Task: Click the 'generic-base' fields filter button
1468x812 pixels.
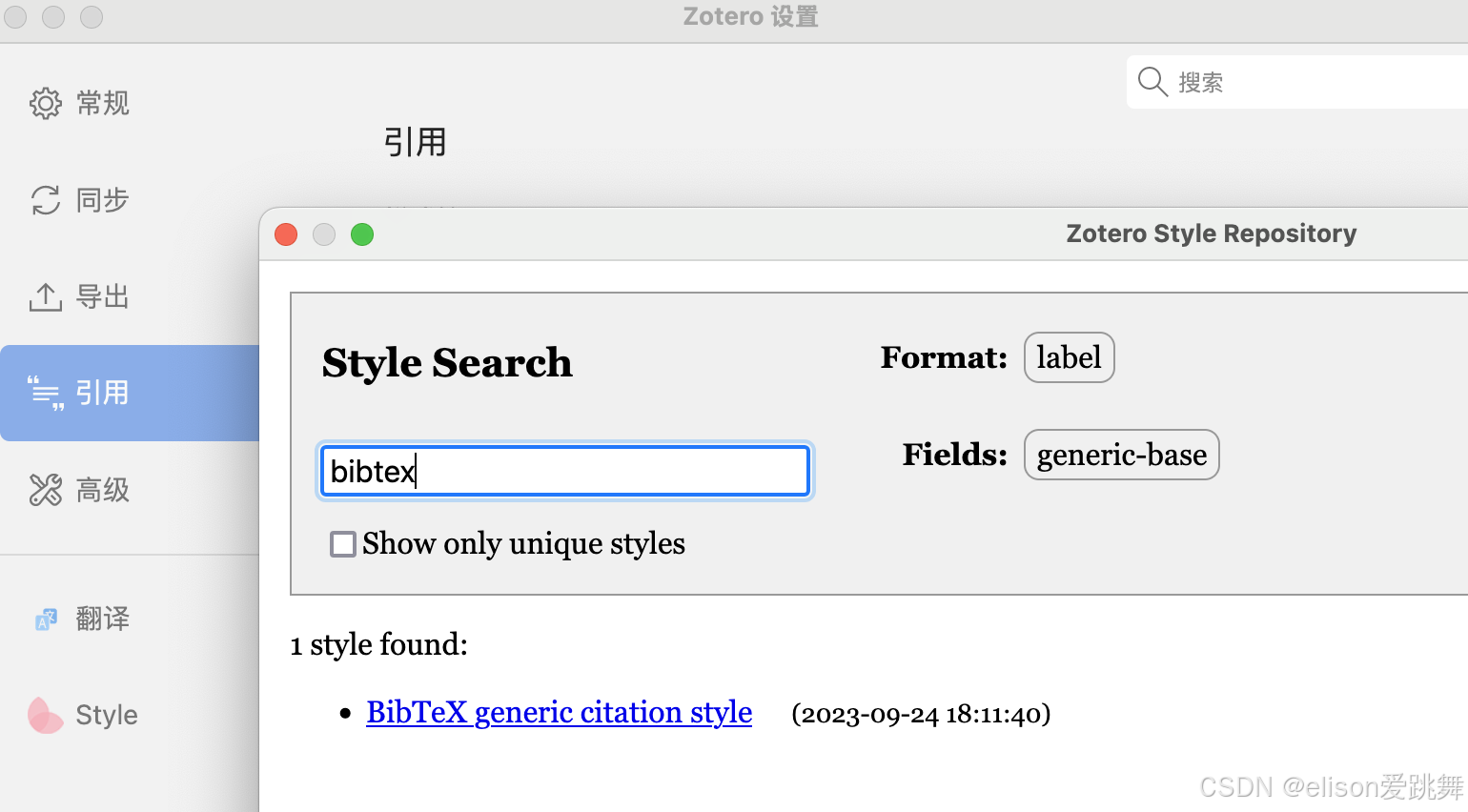Action: point(1121,455)
